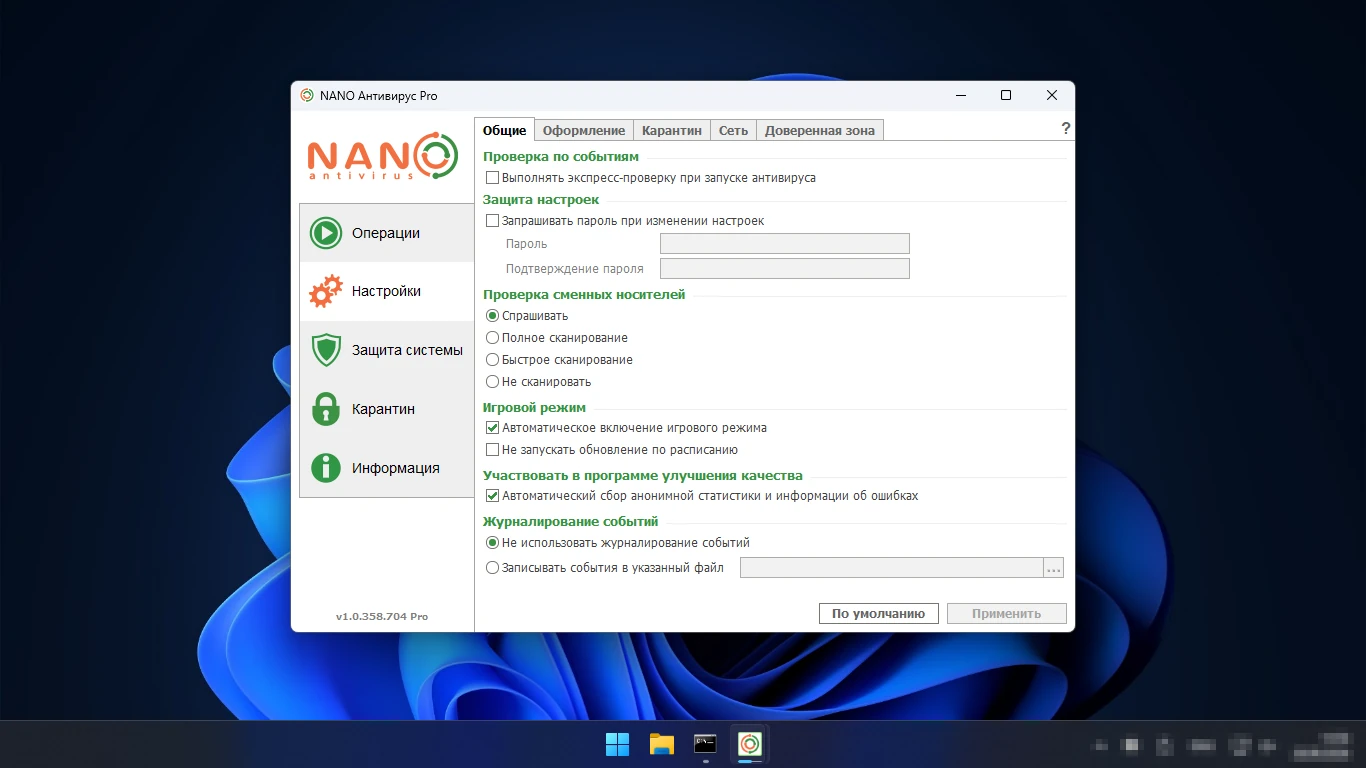Enable password request when changing settings
The height and width of the screenshot is (768, 1366).
[x=492, y=221]
